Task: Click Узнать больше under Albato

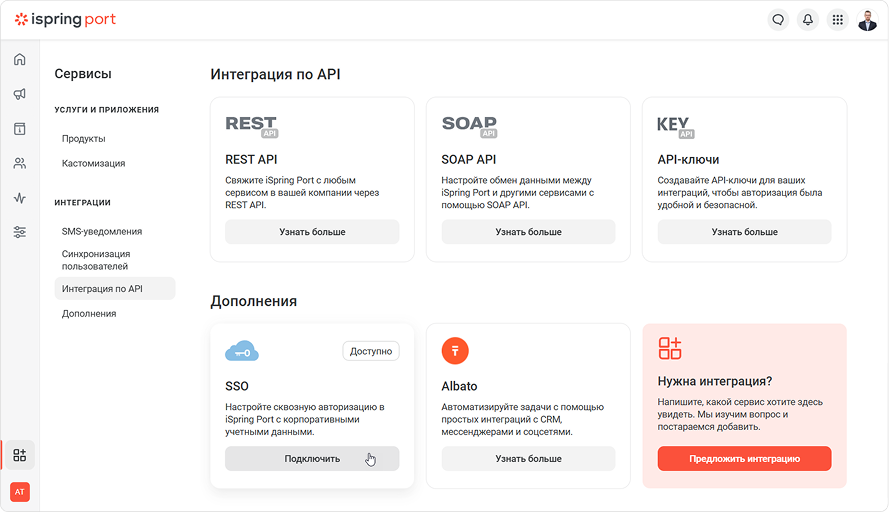Action: pyautogui.click(x=528, y=459)
